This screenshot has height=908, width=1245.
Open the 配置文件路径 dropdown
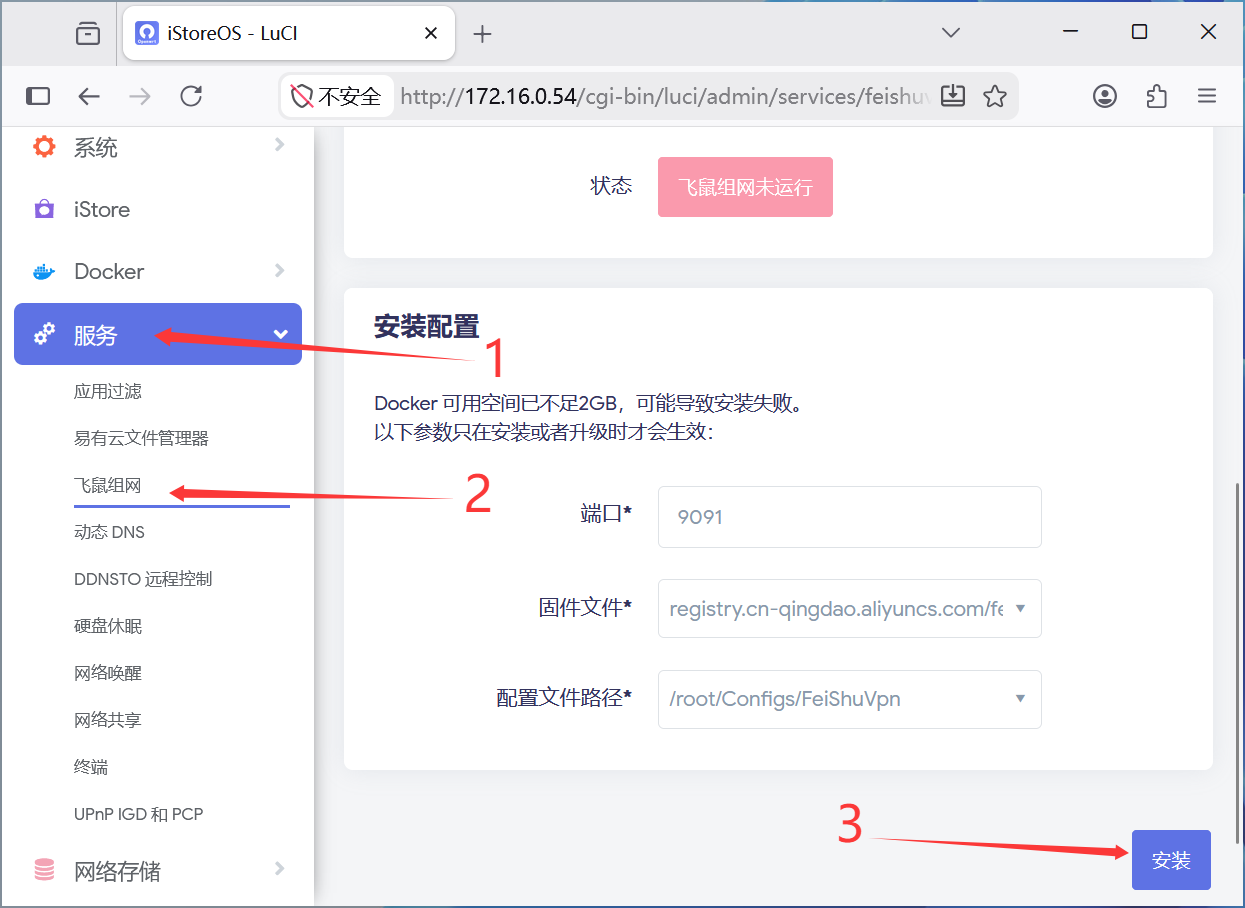pyautogui.click(x=849, y=699)
